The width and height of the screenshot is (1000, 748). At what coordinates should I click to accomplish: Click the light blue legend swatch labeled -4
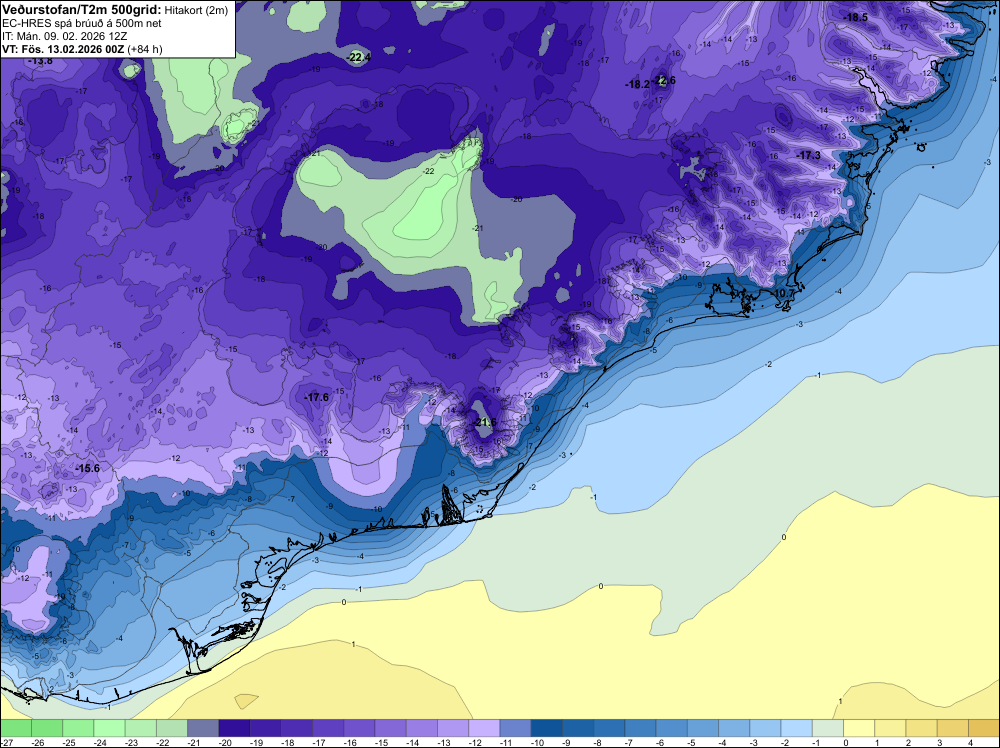click(734, 728)
